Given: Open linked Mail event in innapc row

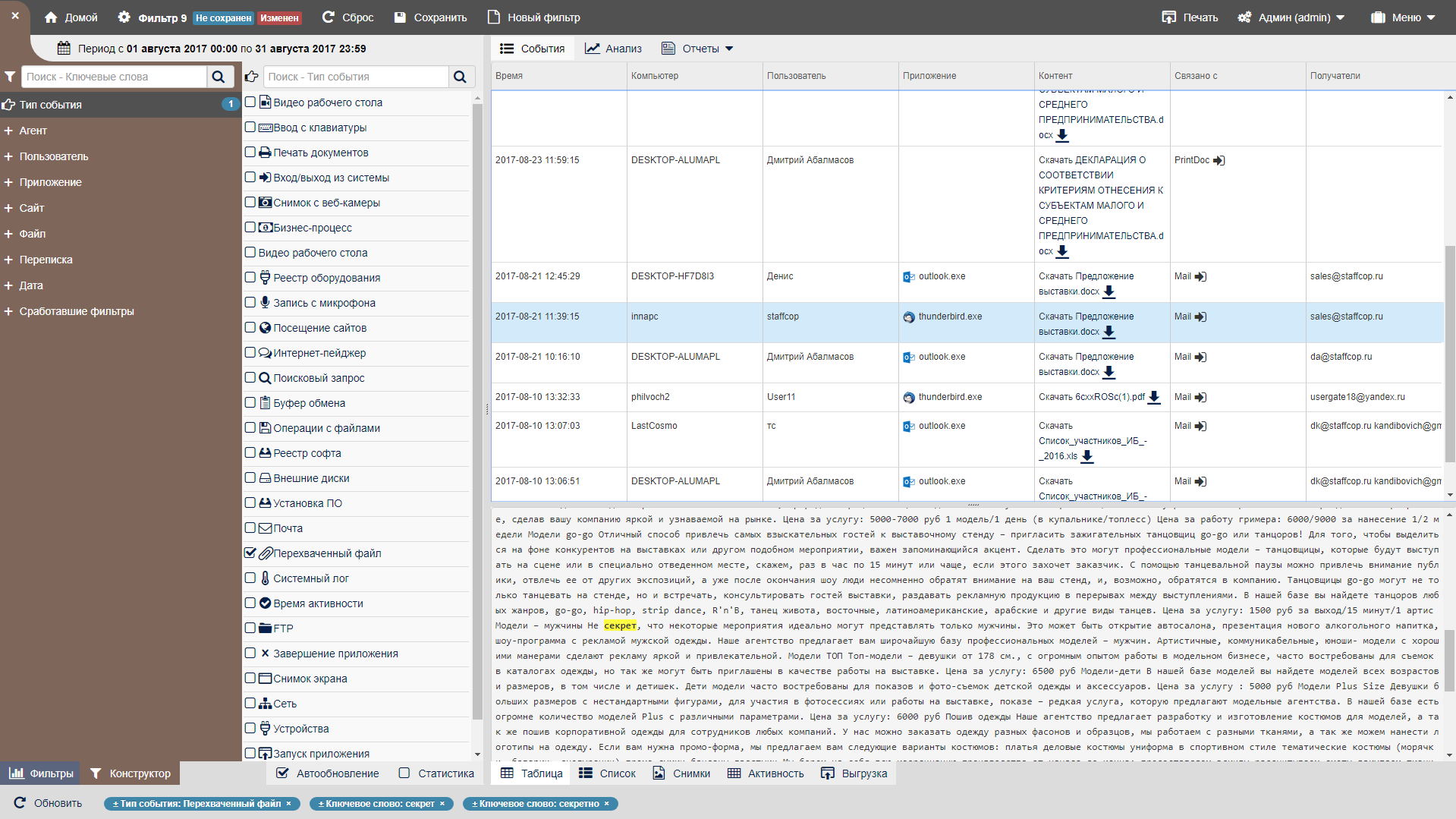Looking at the screenshot, I should pyautogui.click(x=1200, y=317).
